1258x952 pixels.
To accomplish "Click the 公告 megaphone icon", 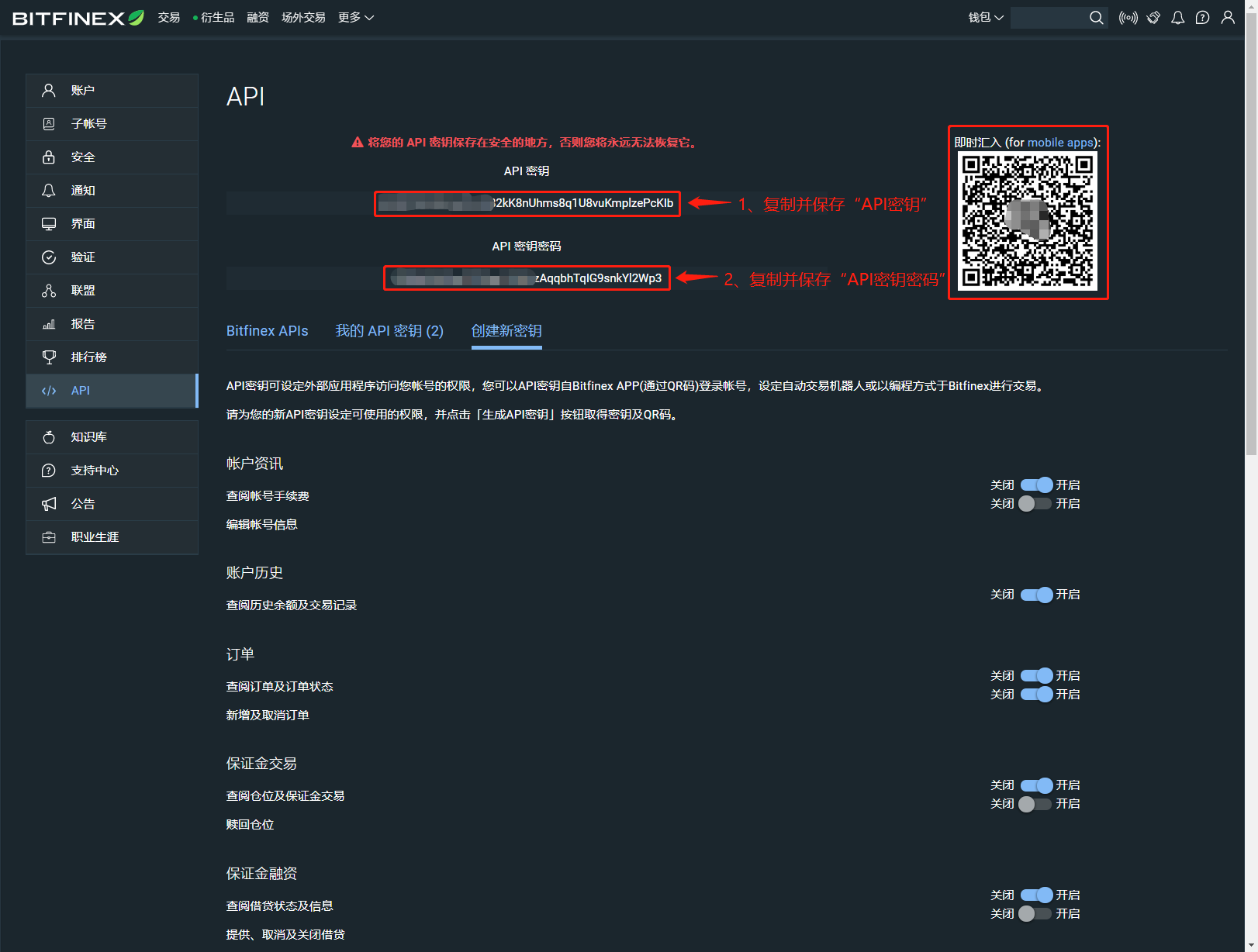I will tap(49, 504).
